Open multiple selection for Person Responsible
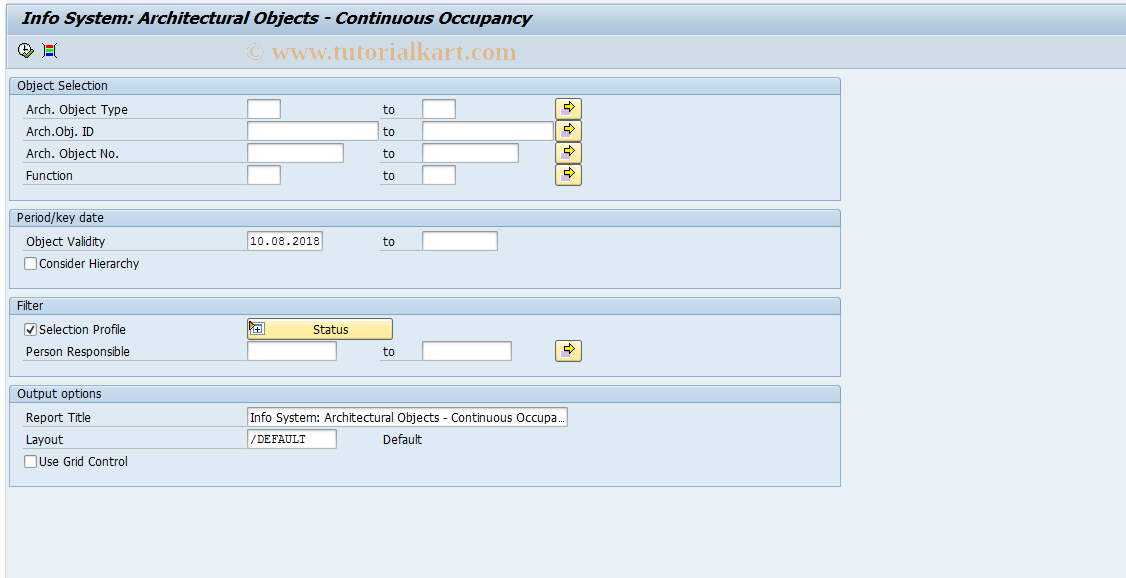This screenshot has height=578, width=1126. coord(568,351)
